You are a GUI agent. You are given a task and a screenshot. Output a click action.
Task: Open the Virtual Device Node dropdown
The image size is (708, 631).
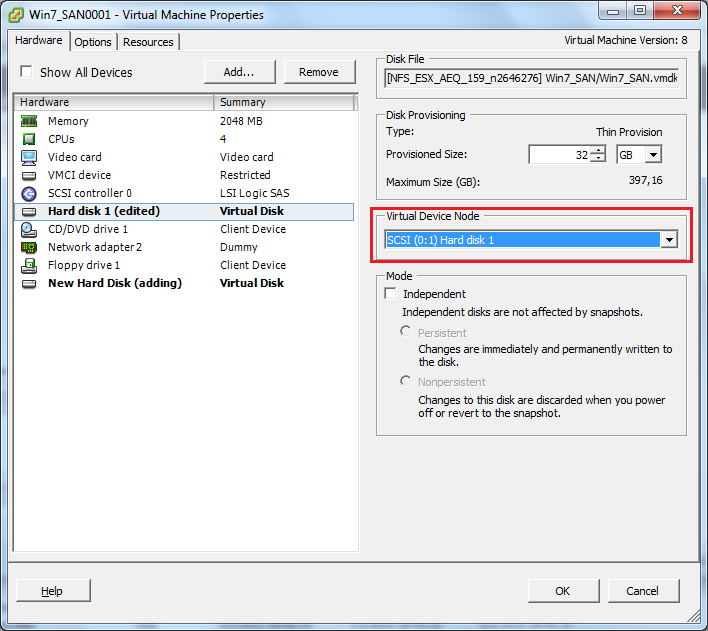[669, 240]
